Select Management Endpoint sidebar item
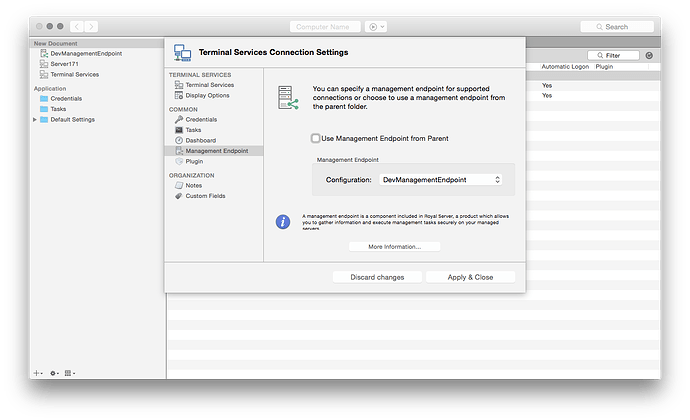 click(218, 151)
